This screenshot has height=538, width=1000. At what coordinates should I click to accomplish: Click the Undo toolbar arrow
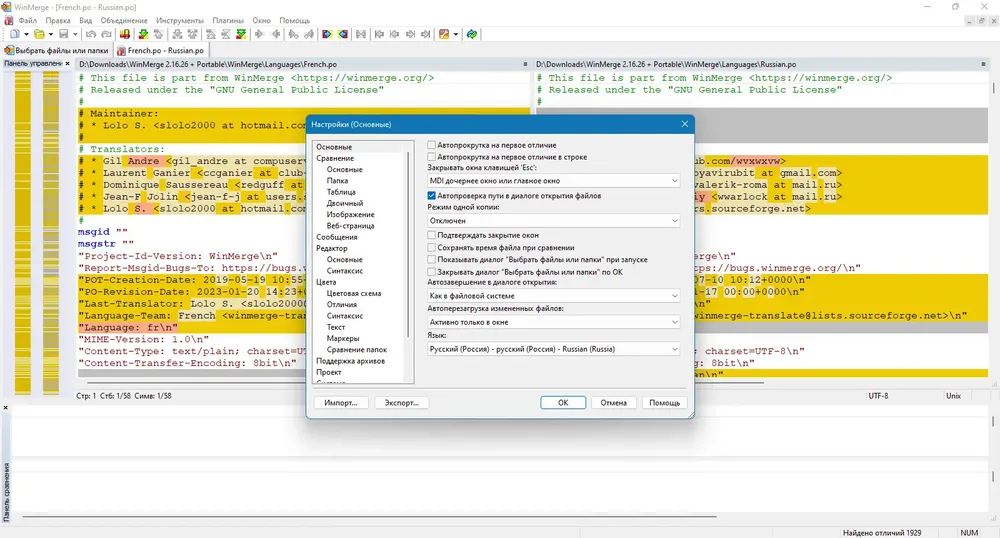click(x=91, y=34)
